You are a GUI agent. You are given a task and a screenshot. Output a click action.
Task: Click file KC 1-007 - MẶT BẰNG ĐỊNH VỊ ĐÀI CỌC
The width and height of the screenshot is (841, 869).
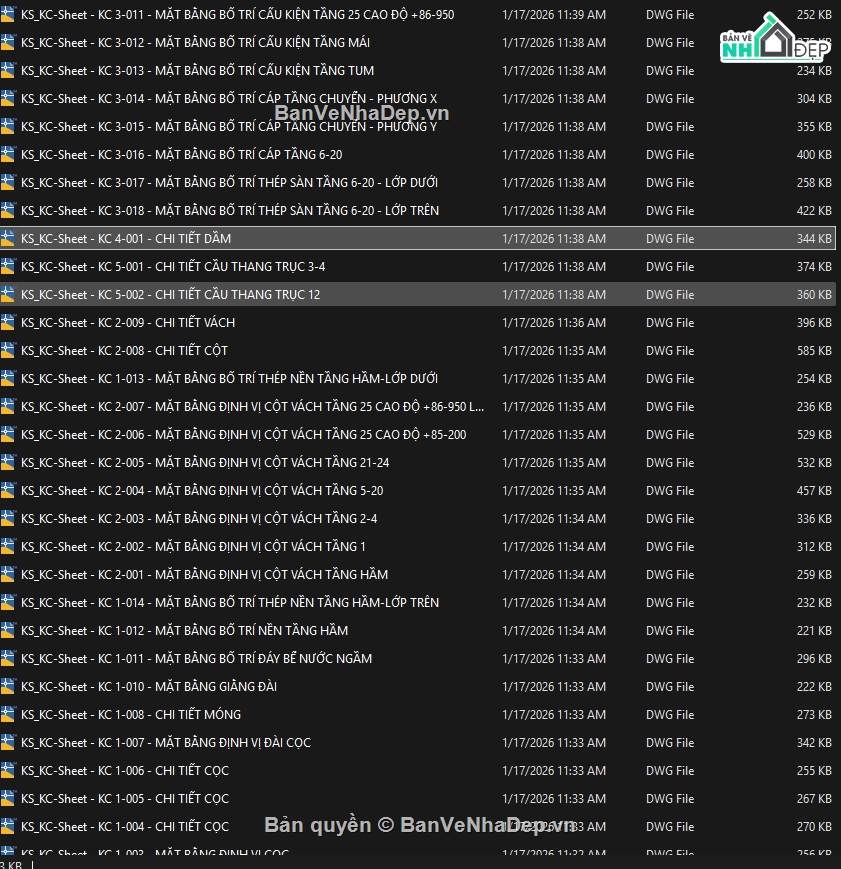(166, 742)
